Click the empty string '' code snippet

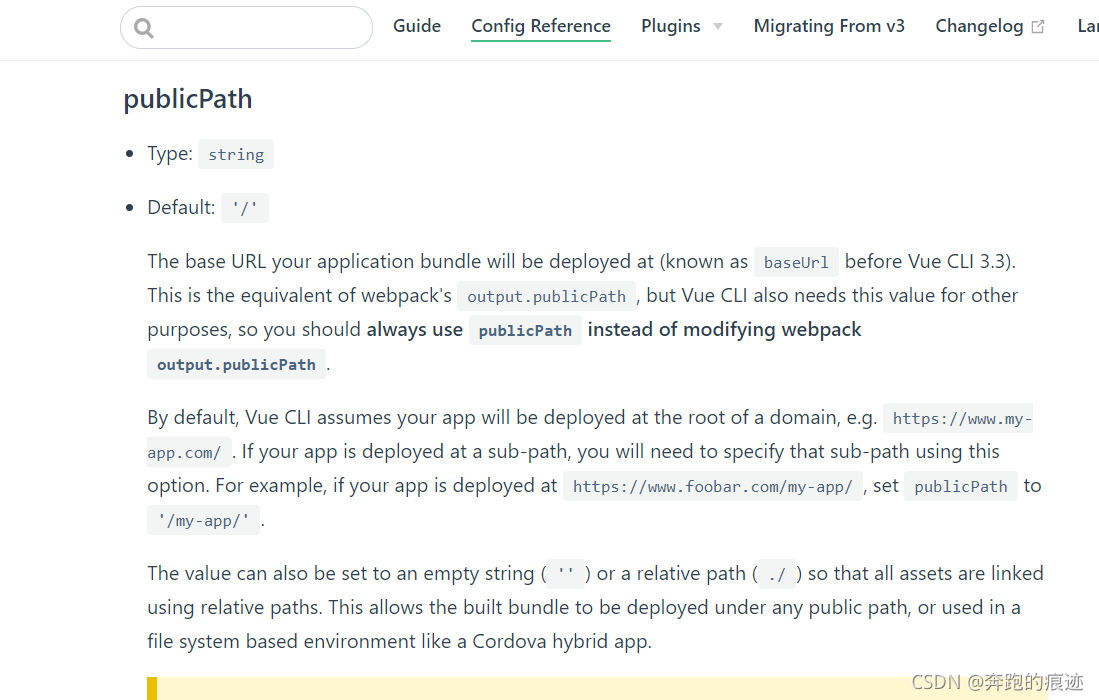(x=565, y=574)
